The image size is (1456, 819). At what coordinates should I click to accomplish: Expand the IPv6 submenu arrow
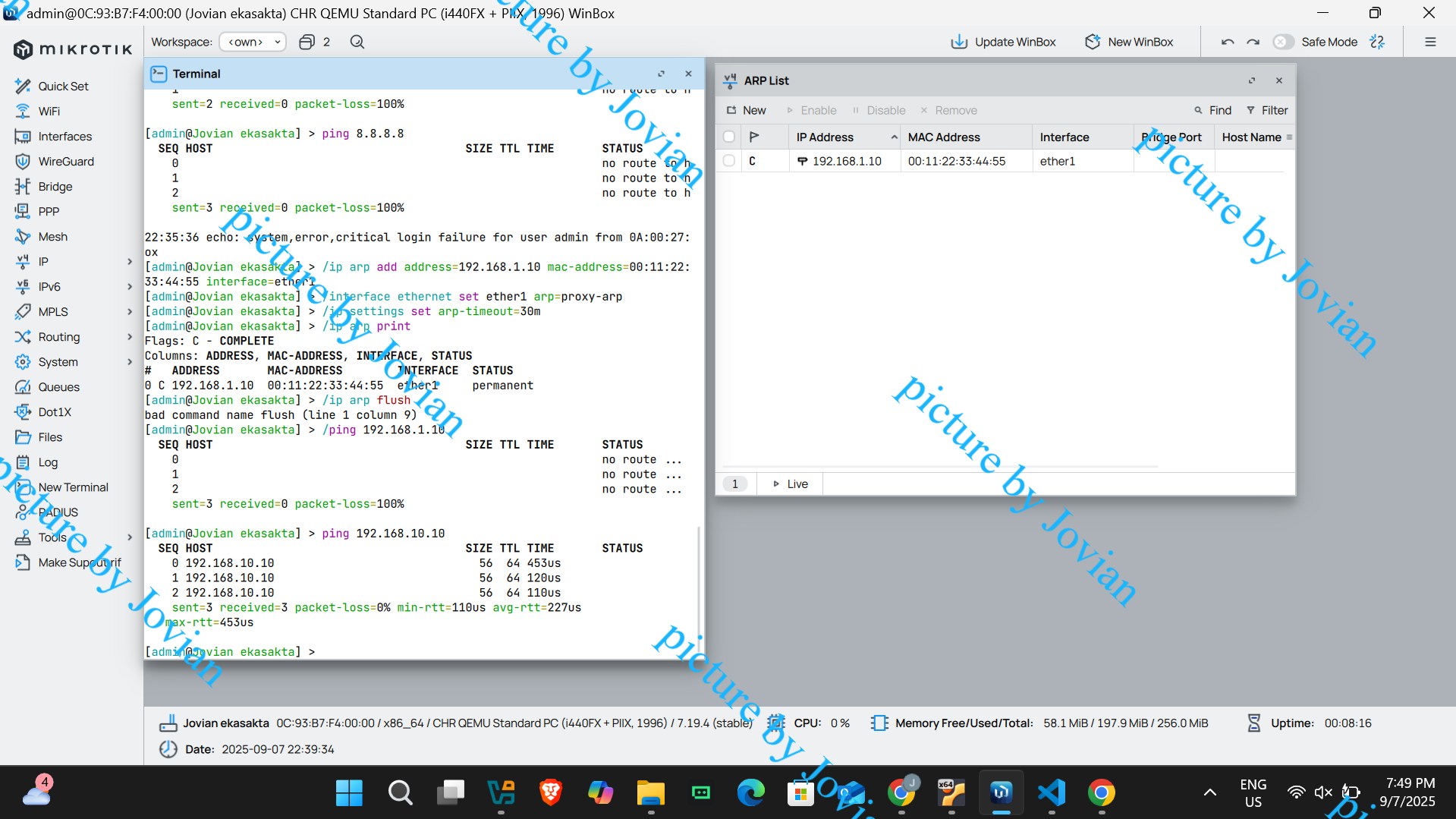130,287
